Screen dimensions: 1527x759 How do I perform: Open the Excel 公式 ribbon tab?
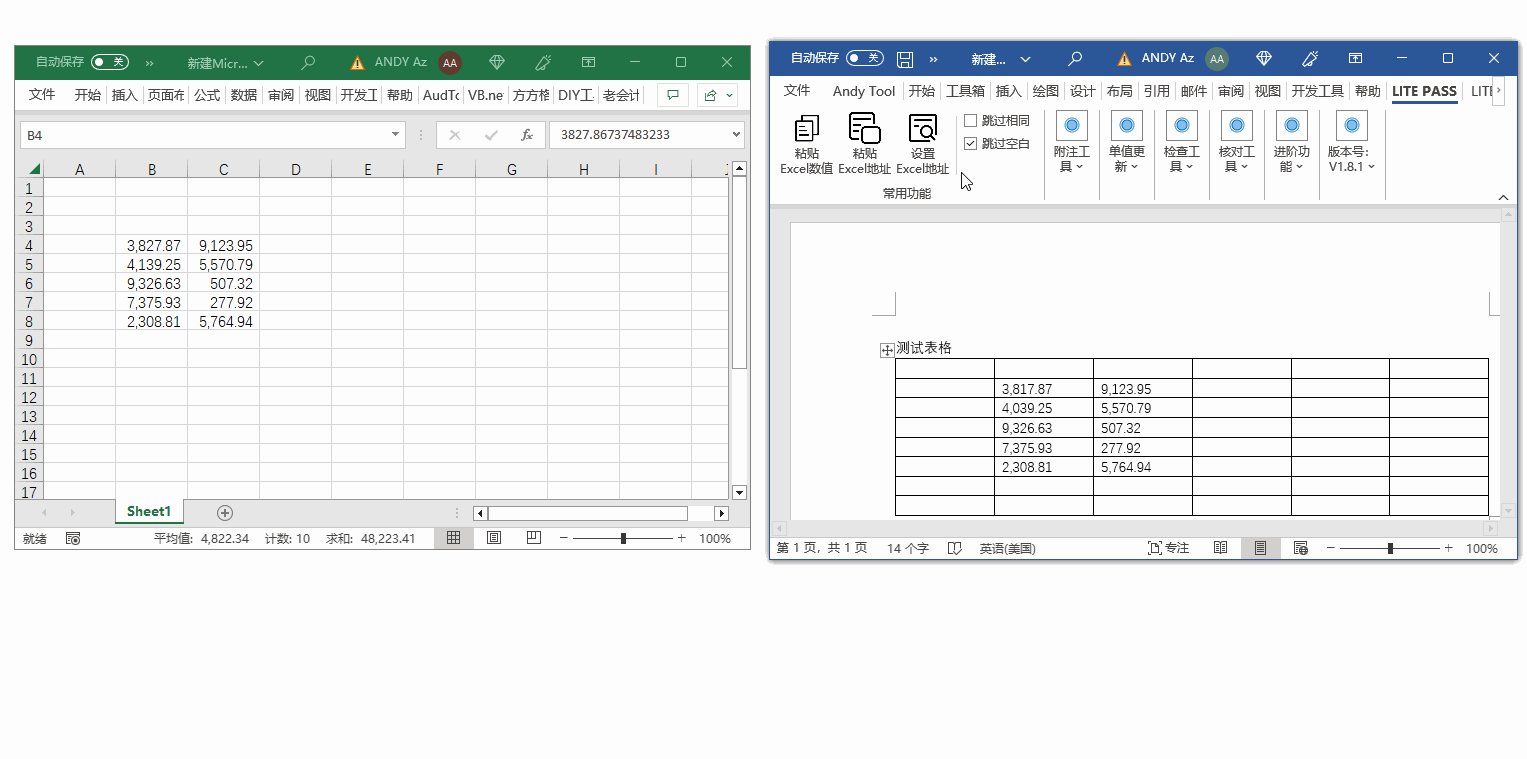point(207,95)
